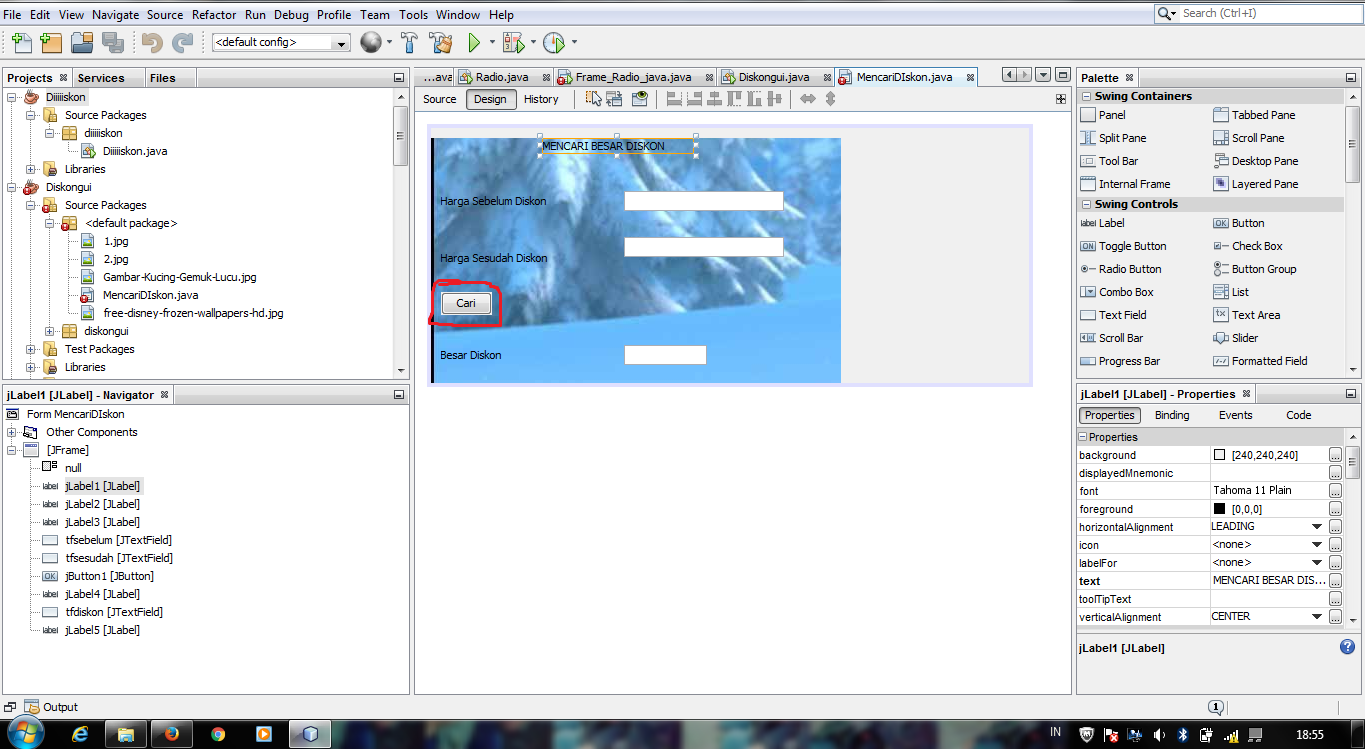Switch to History view

click(541, 99)
